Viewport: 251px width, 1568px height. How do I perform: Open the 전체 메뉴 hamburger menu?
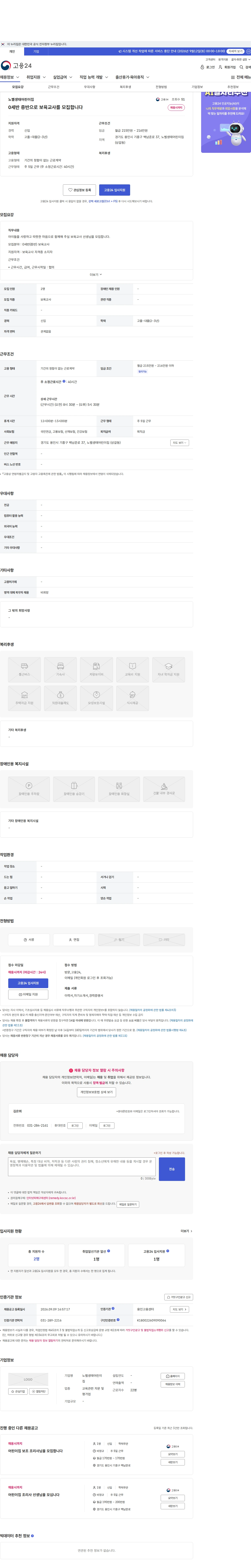(x=241, y=77)
